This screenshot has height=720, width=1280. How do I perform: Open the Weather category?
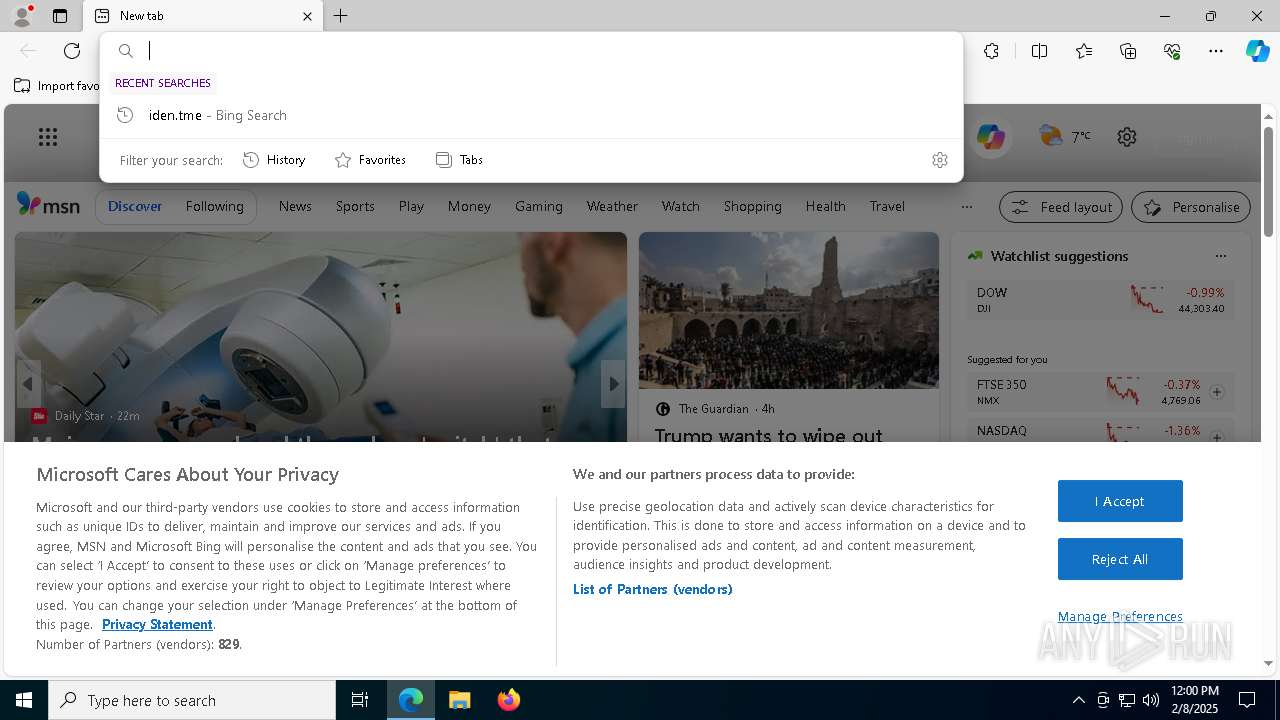coord(612,206)
